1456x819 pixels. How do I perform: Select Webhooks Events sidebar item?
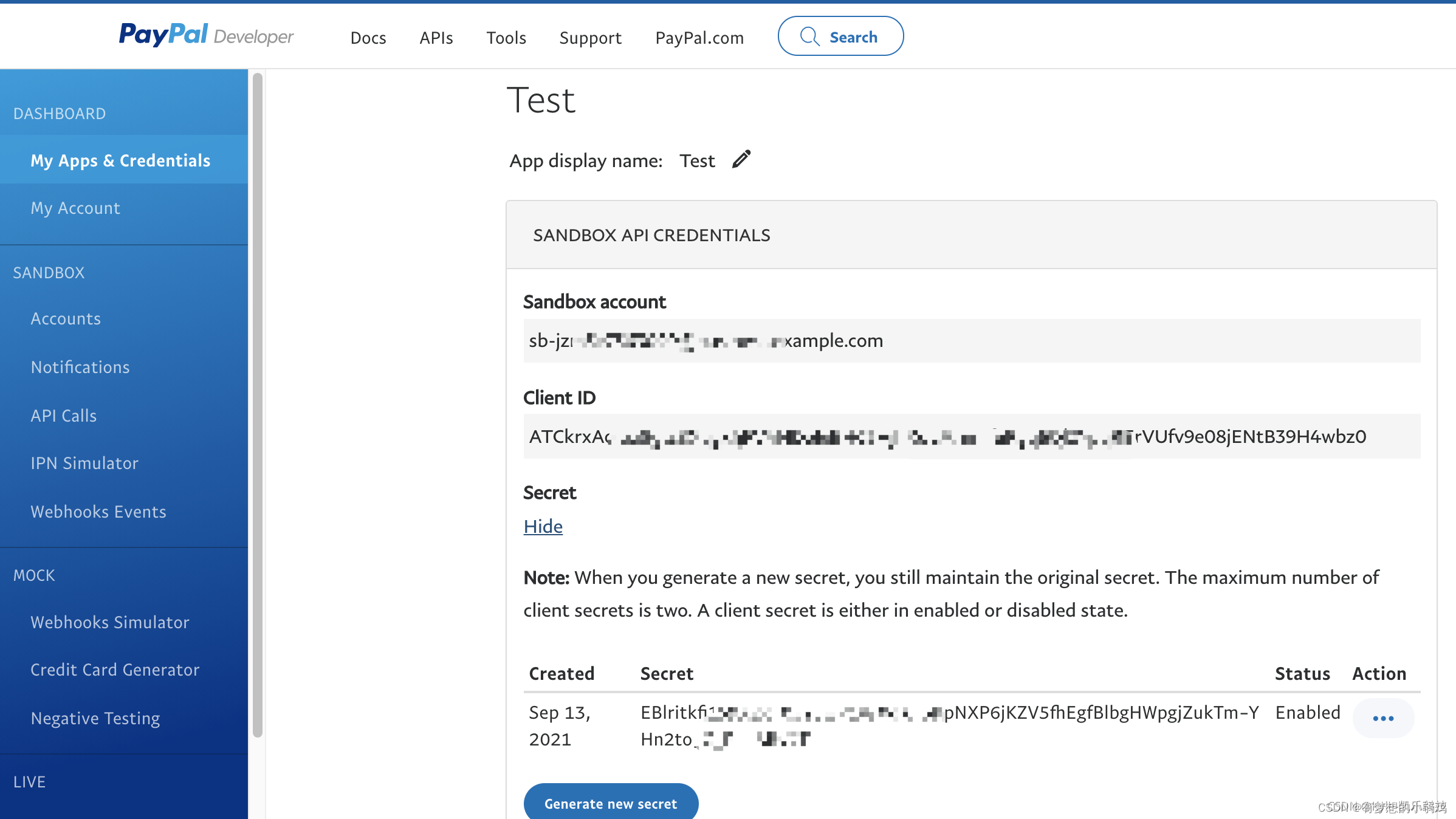coord(98,511)
